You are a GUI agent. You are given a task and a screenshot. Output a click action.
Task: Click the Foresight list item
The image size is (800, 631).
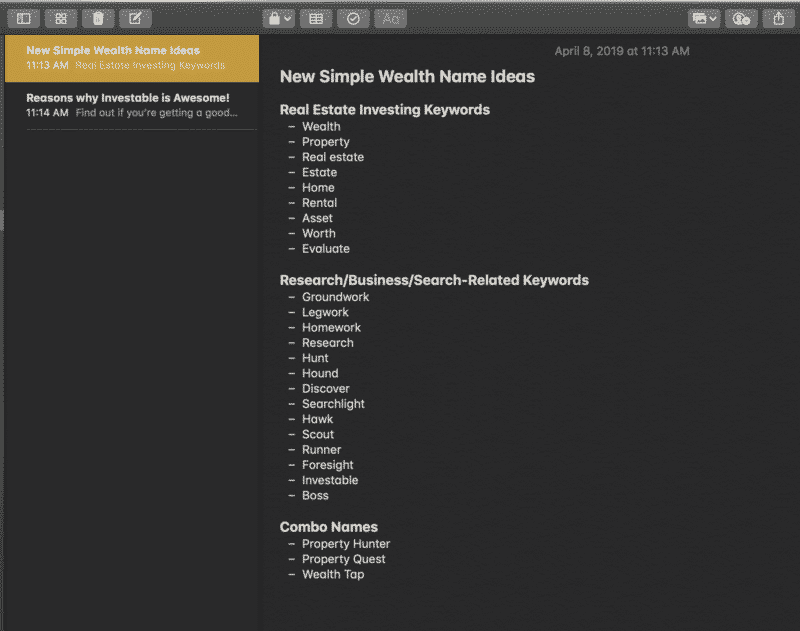coord(328,465)
